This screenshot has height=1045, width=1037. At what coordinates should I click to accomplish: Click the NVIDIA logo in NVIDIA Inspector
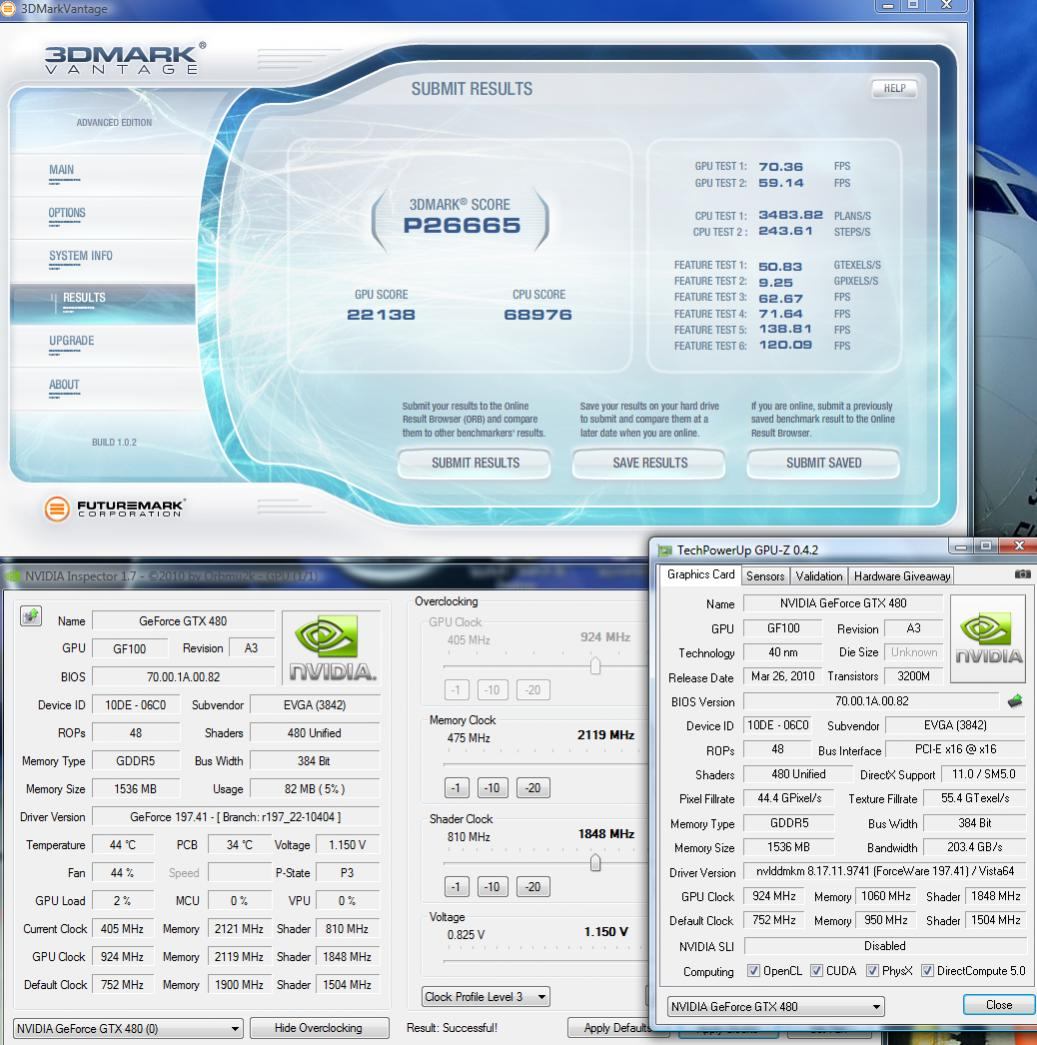point(331,647)
